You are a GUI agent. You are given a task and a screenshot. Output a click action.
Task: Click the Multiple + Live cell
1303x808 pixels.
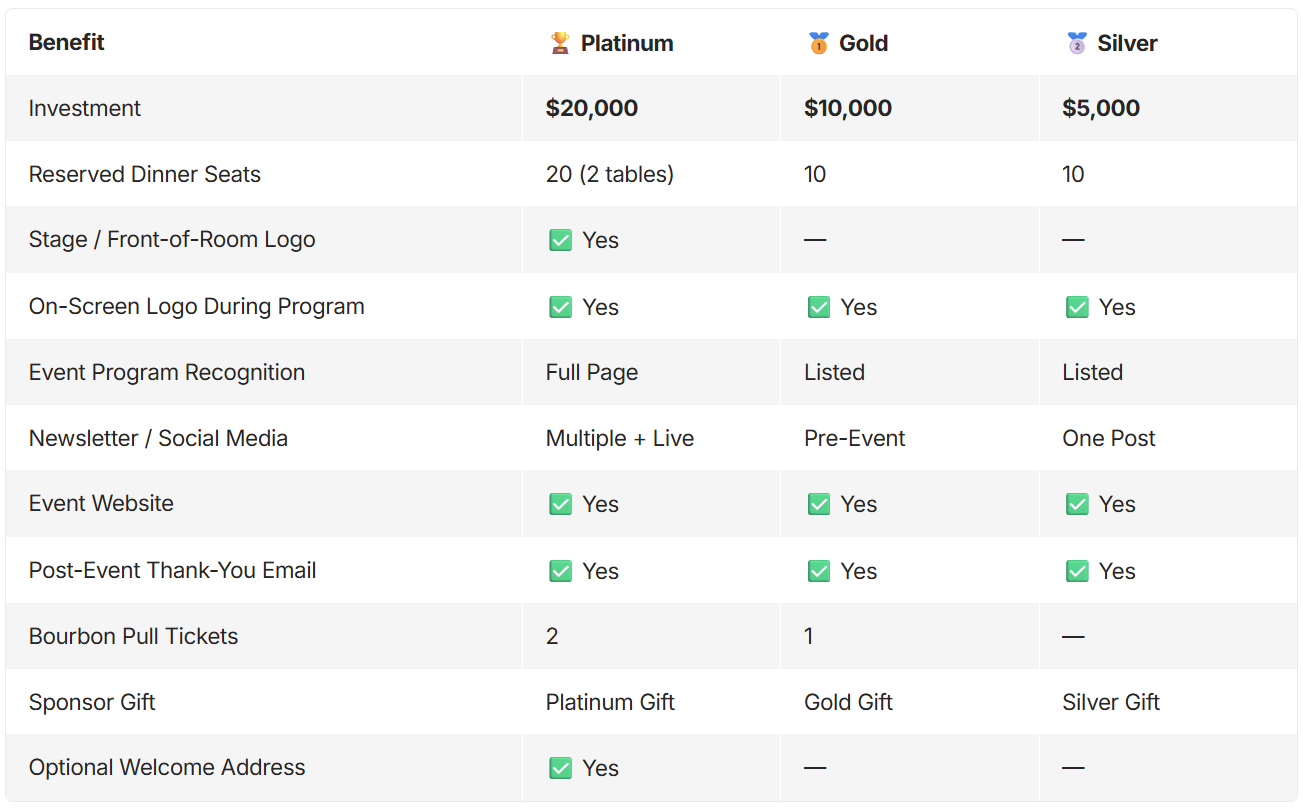pyautogui.click(x=620, y=438)
